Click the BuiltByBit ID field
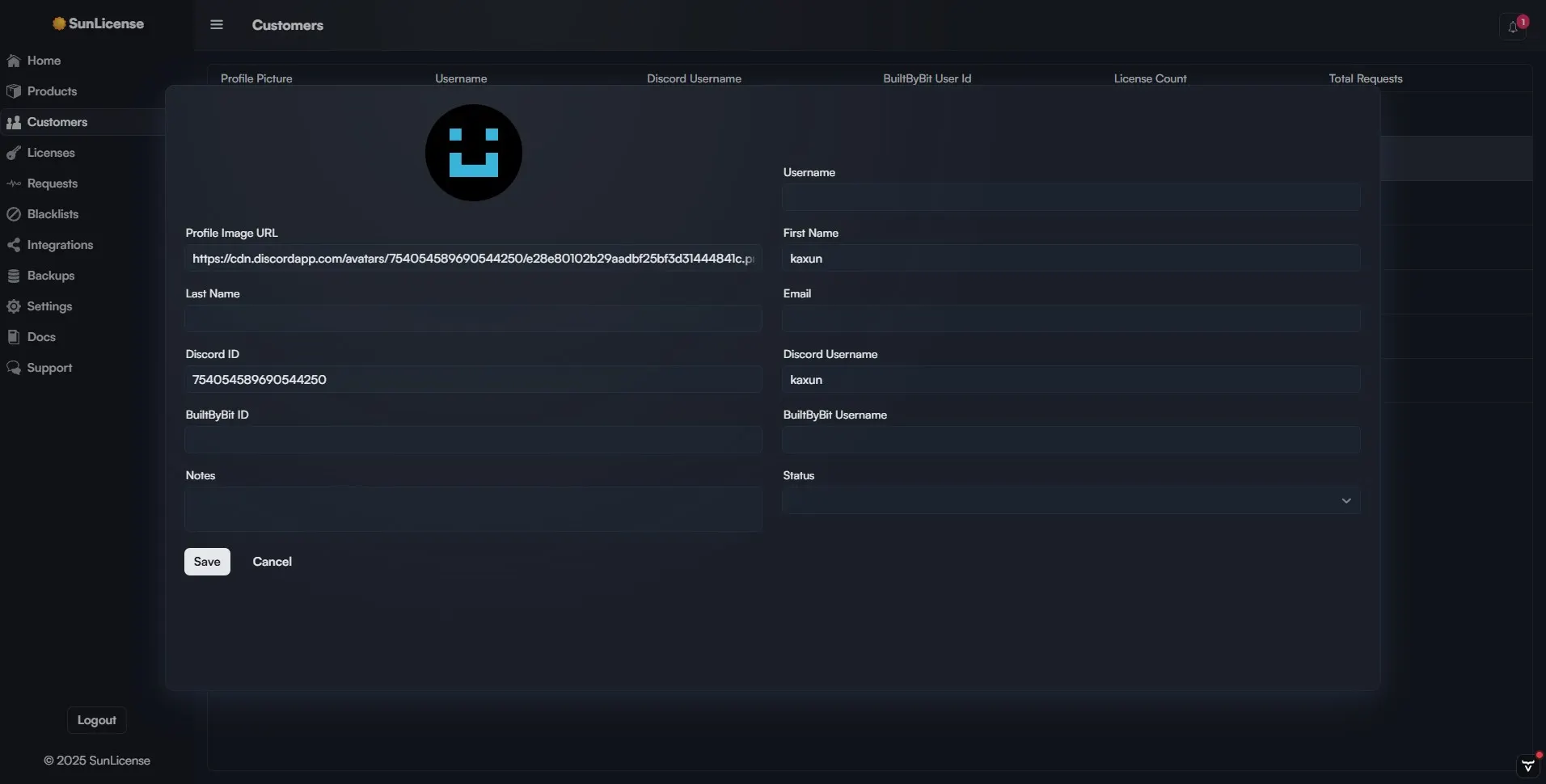 tap(473, 440)
